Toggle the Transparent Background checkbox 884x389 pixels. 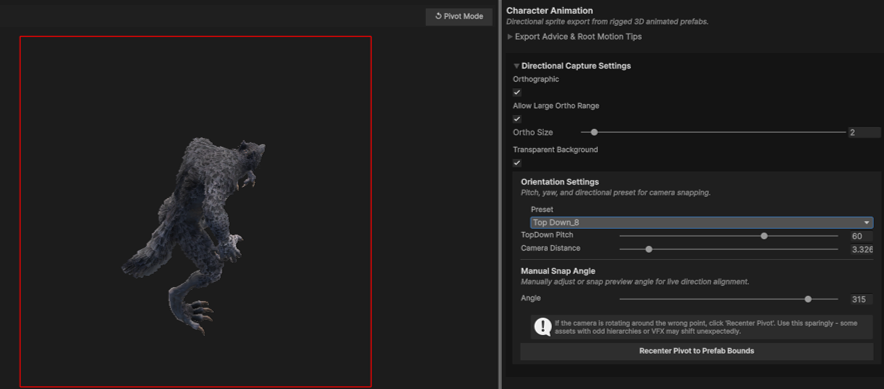(517, 163)
